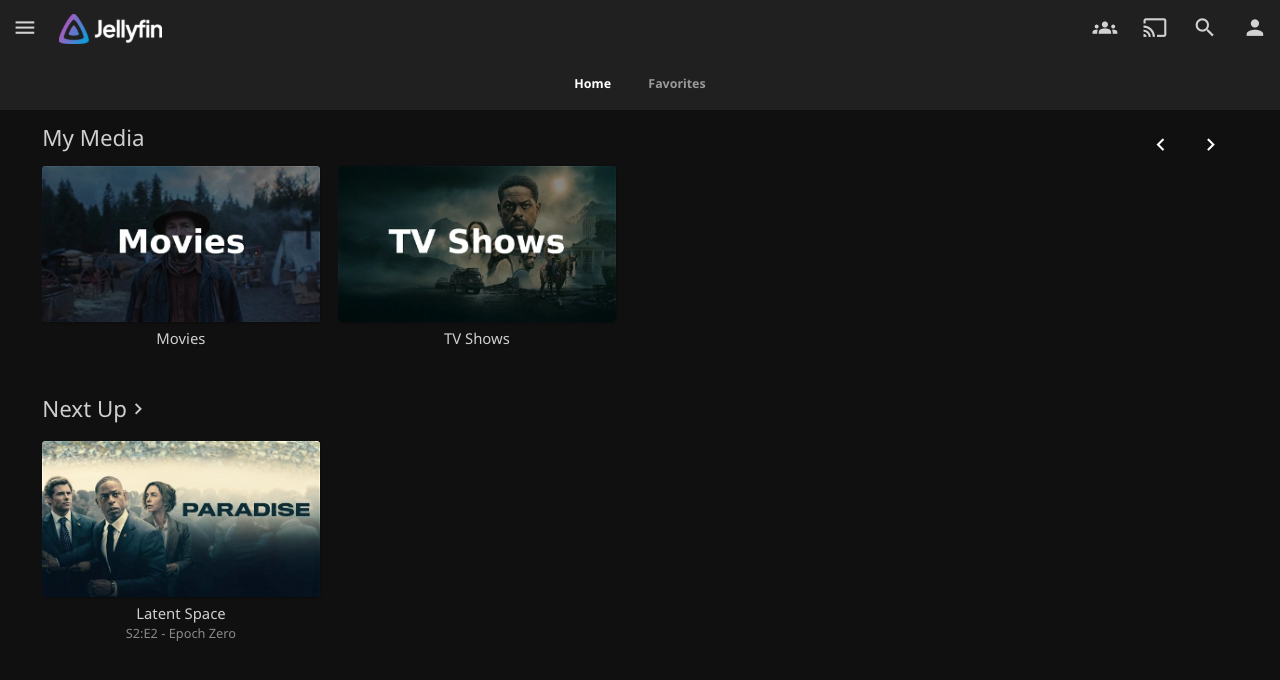The height and width of the screenshot is (680, 1280).
Task: Open the Movies library
Action: tap(181, 243)
